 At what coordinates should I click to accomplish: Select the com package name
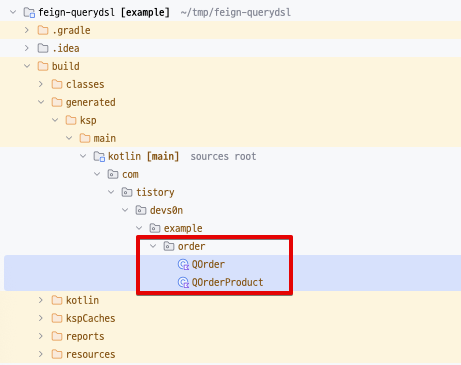click(130, 174)
